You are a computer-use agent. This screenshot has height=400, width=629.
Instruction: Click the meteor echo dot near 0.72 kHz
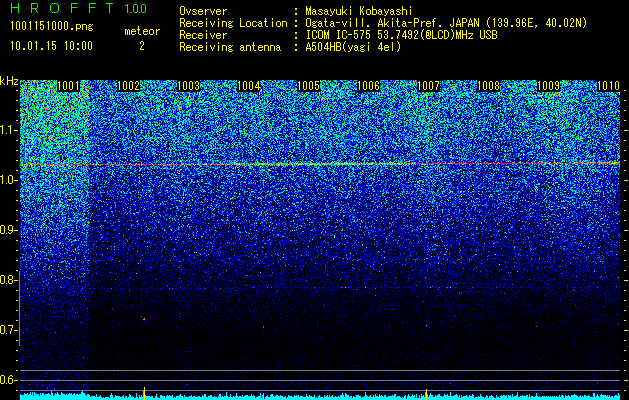pos(144,319)
